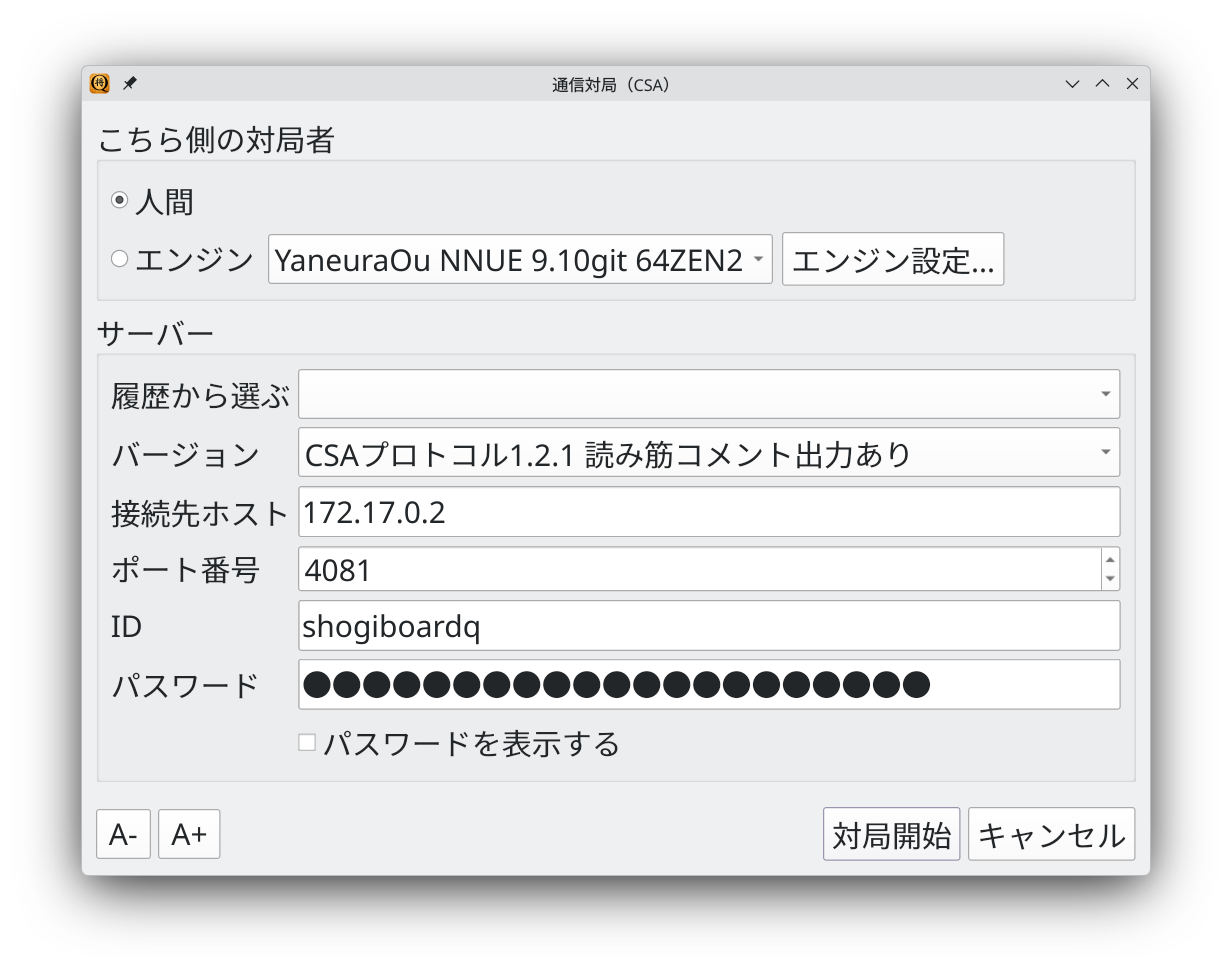This screenshot has height=972, width=1231.
Task: Click the pin icon in the title bar
Action: tap(129, 84)
